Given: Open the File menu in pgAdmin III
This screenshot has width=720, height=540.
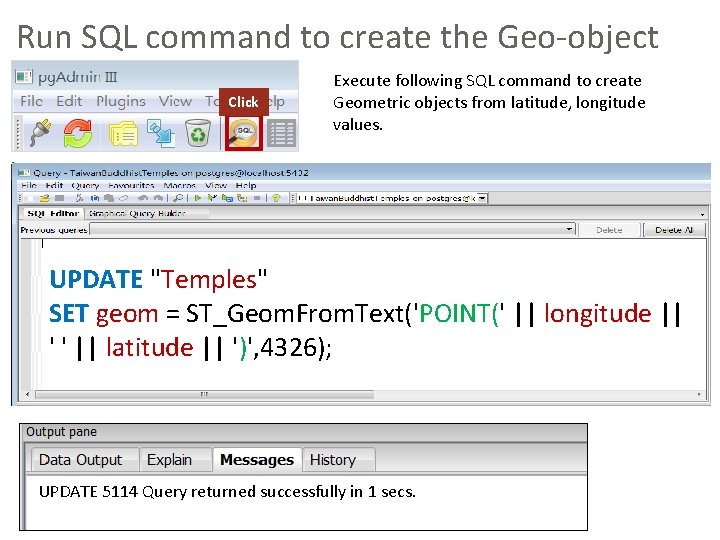Looking at the screenshot, I should click(31, 101).
